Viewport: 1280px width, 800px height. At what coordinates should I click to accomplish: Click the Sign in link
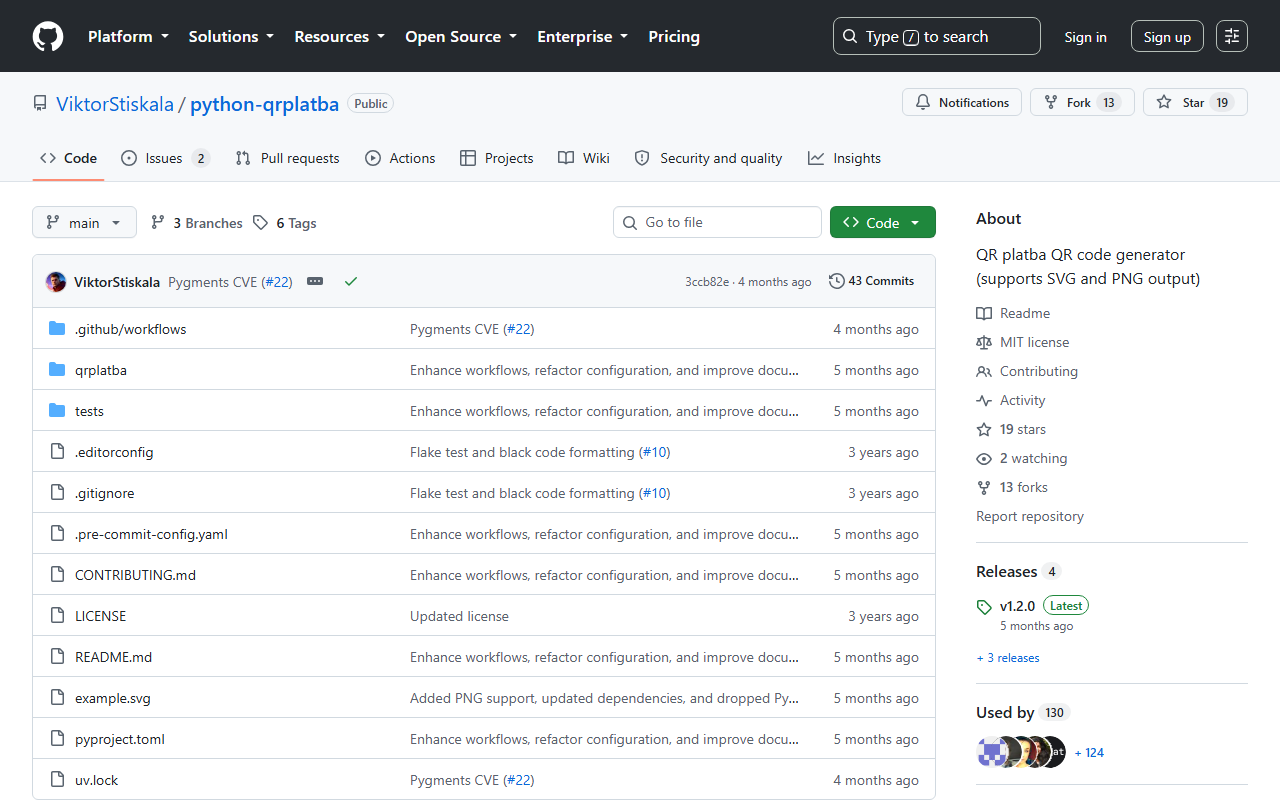pyautogui.click(x=1085, y=37)
